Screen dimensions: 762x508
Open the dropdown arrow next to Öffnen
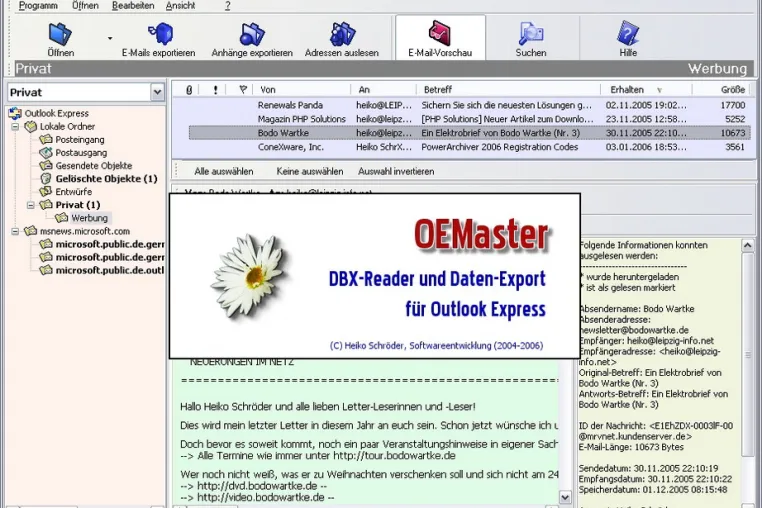pos(110,38)
